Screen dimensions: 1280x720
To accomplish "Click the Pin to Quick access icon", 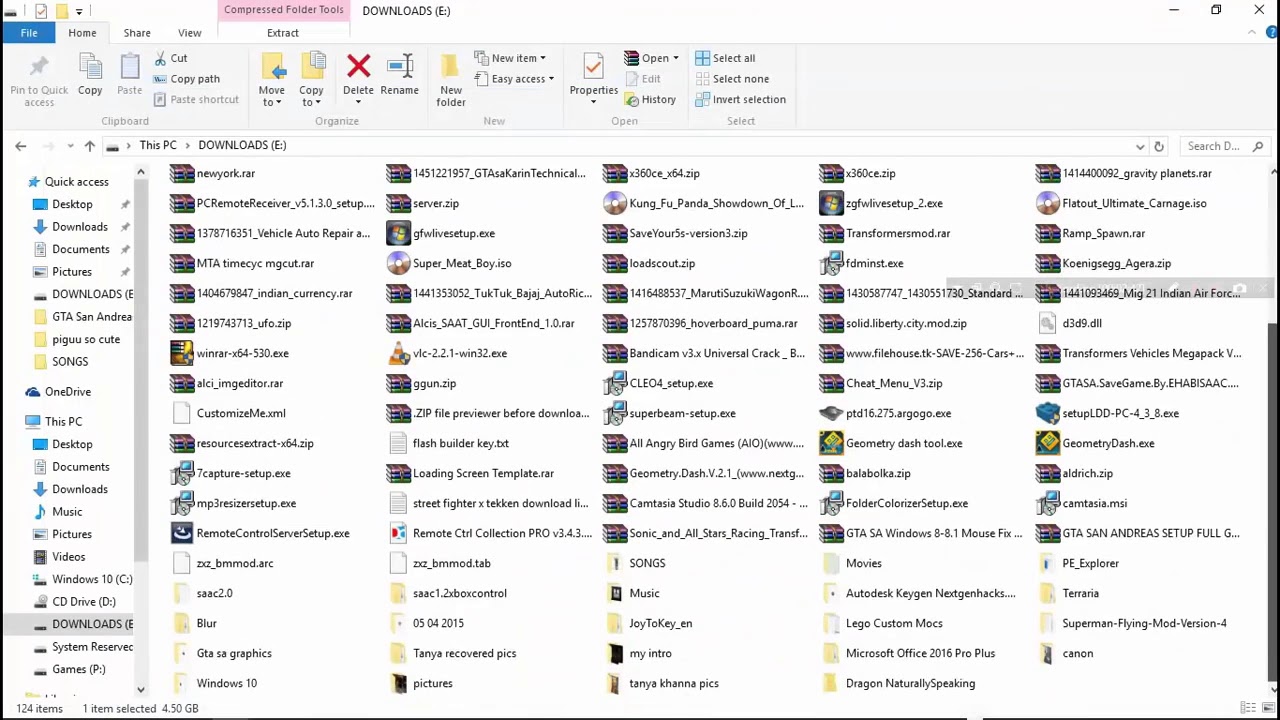I will [x=39, y=68].
